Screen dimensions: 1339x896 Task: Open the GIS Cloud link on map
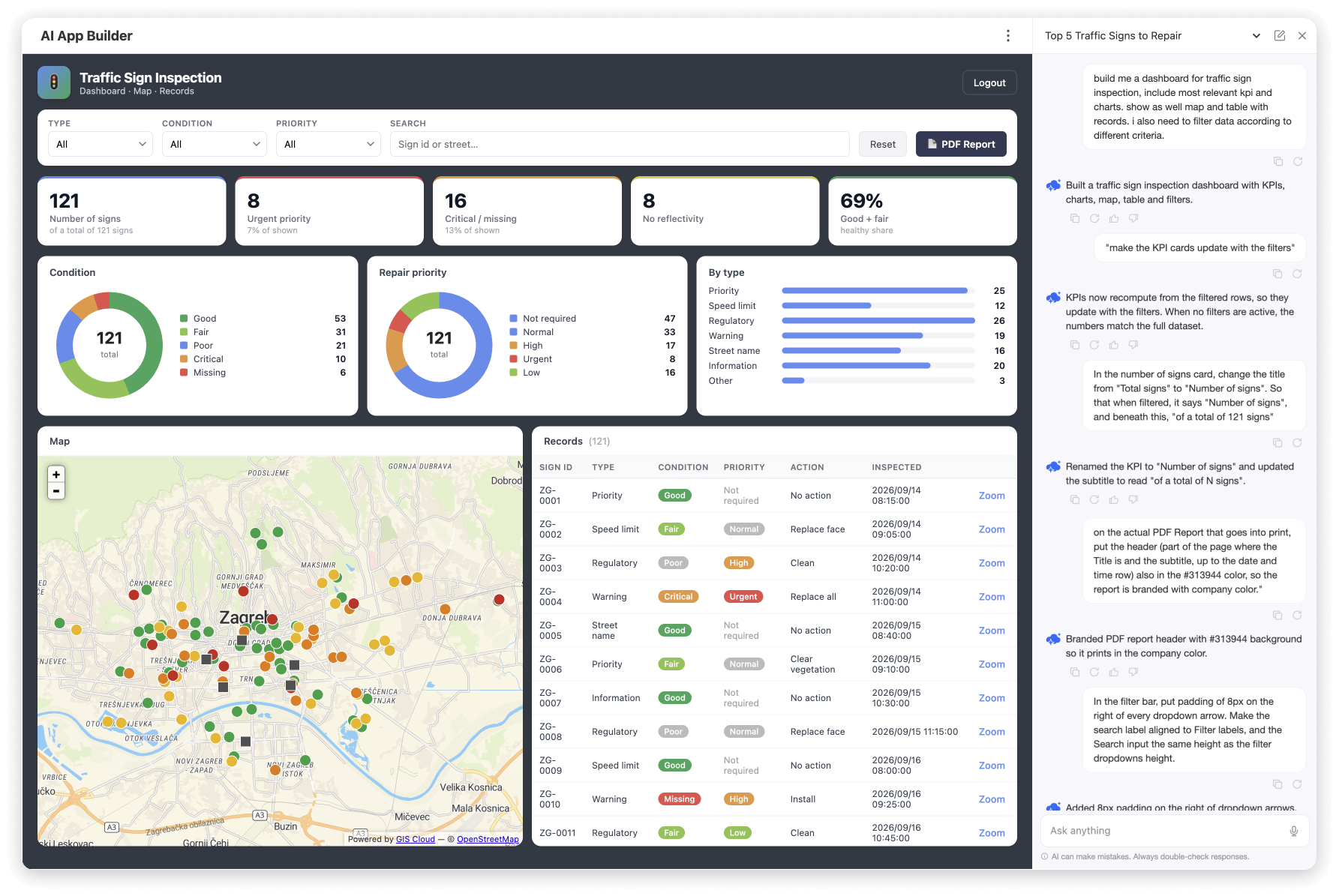pyautogui.click(x=416, y=839)
